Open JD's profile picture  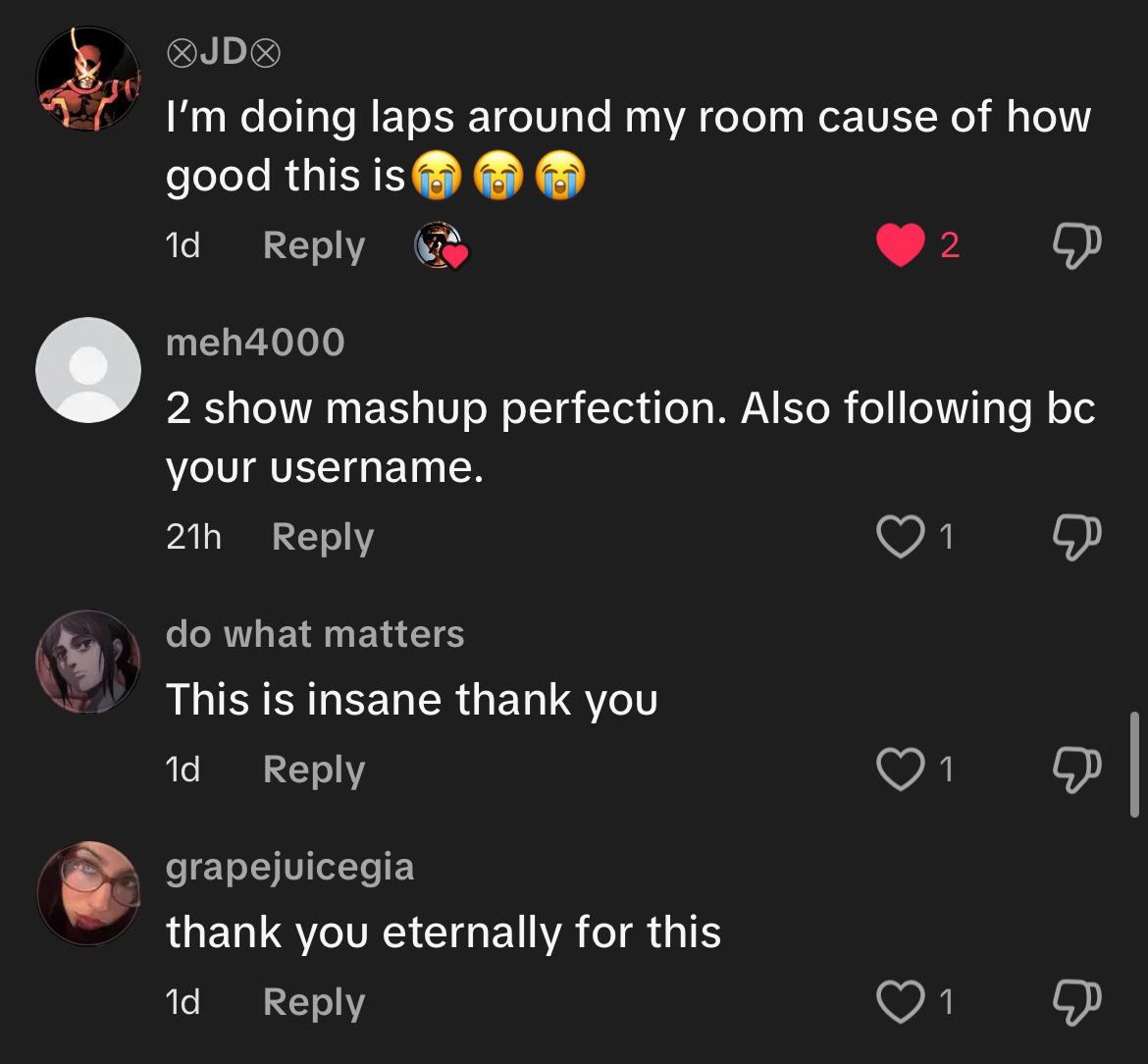click(88, 79)
